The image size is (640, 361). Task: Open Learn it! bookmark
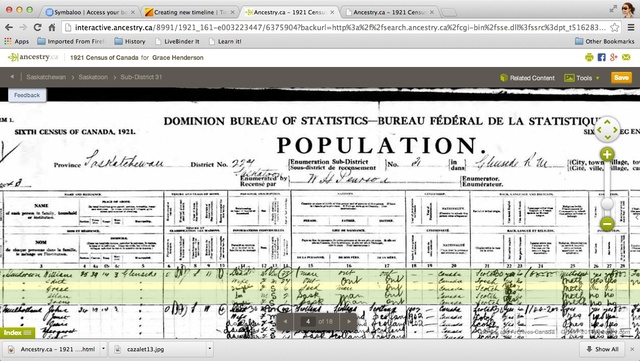[x=225, y=41]
